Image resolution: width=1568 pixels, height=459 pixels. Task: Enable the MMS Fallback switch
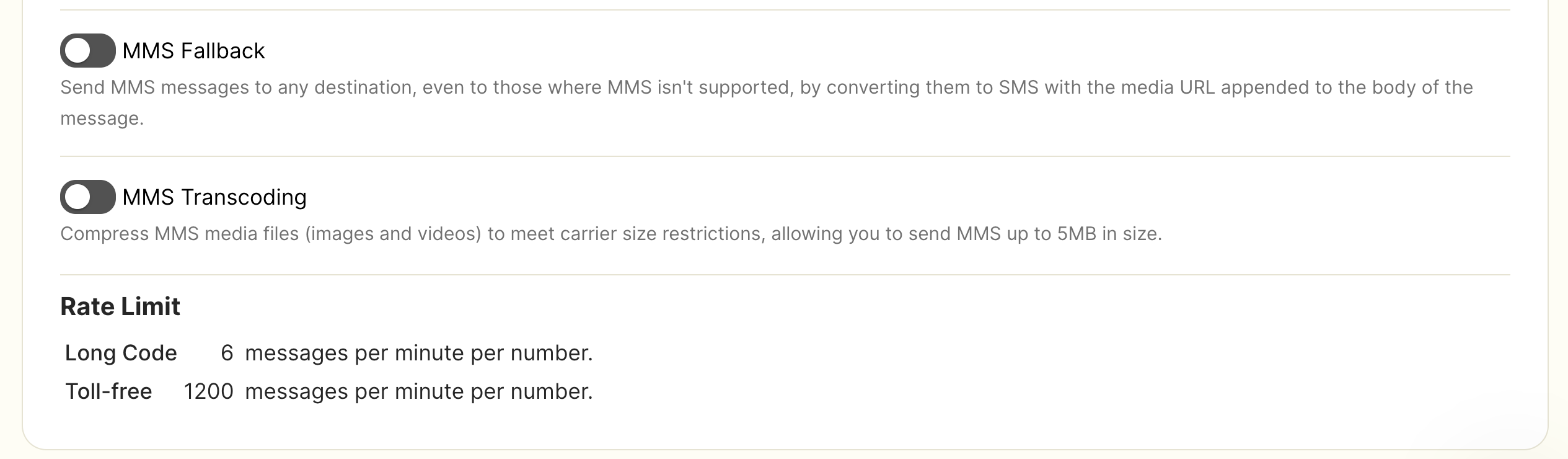tap(87, 50)
